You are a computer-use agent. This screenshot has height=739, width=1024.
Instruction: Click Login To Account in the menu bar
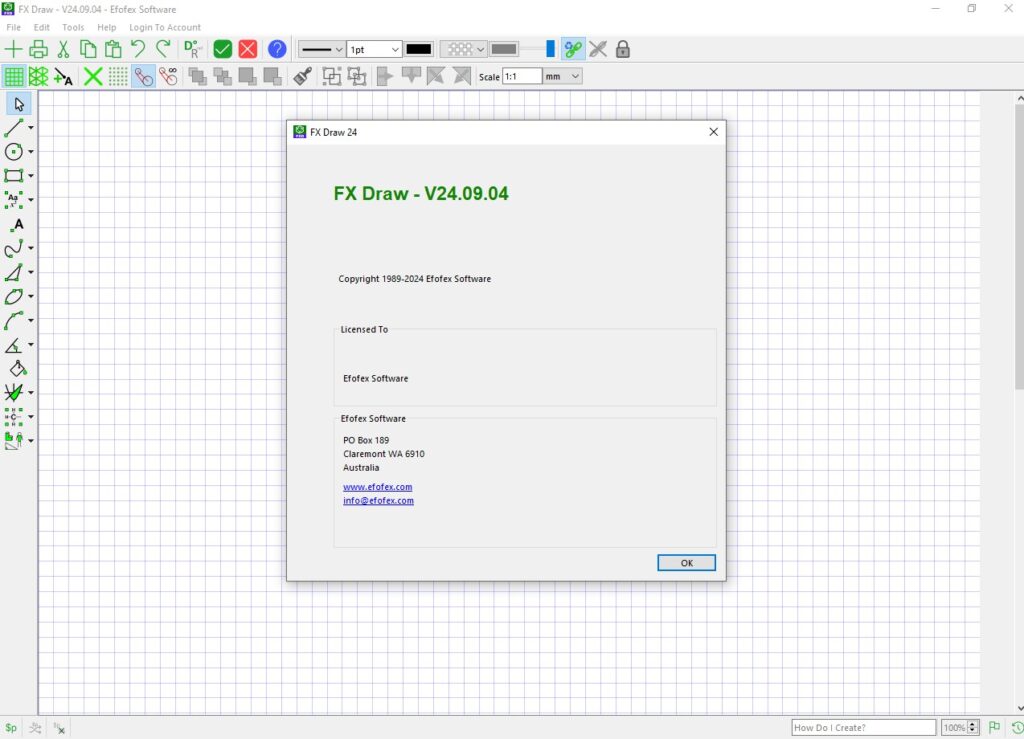165,27
